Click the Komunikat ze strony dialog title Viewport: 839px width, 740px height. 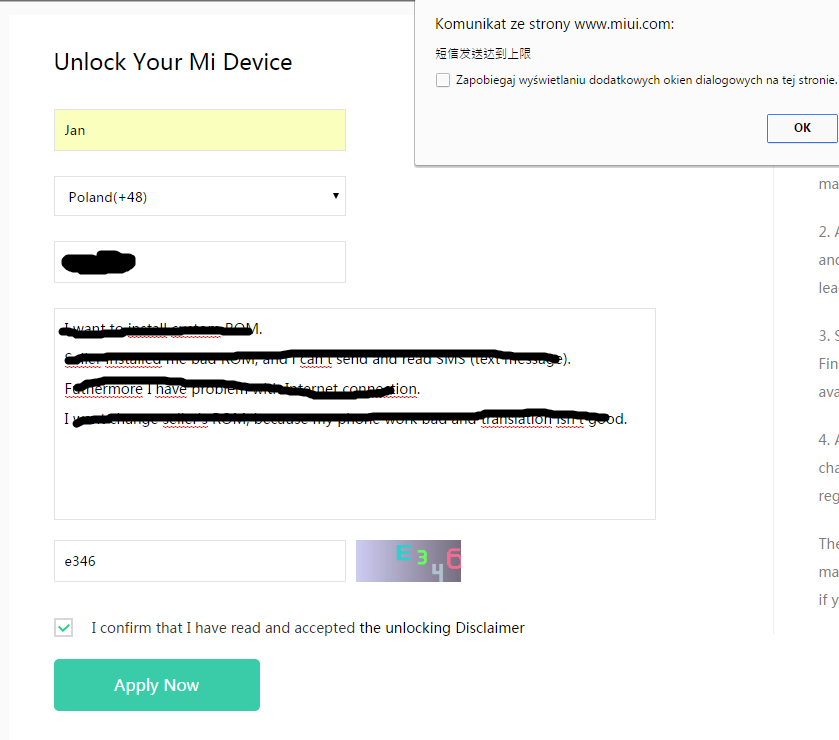pyautogui.click(x=554, y=24)
